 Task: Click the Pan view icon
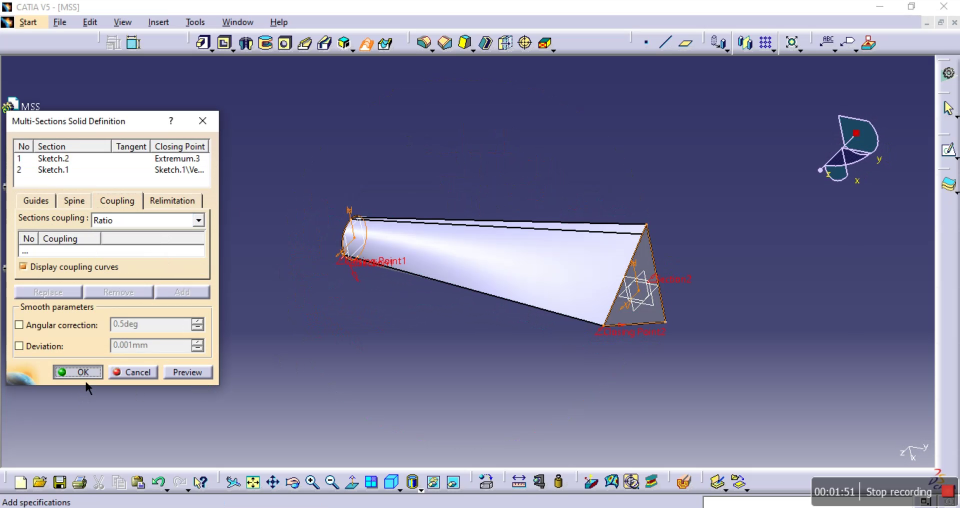(x=272, y=482)
